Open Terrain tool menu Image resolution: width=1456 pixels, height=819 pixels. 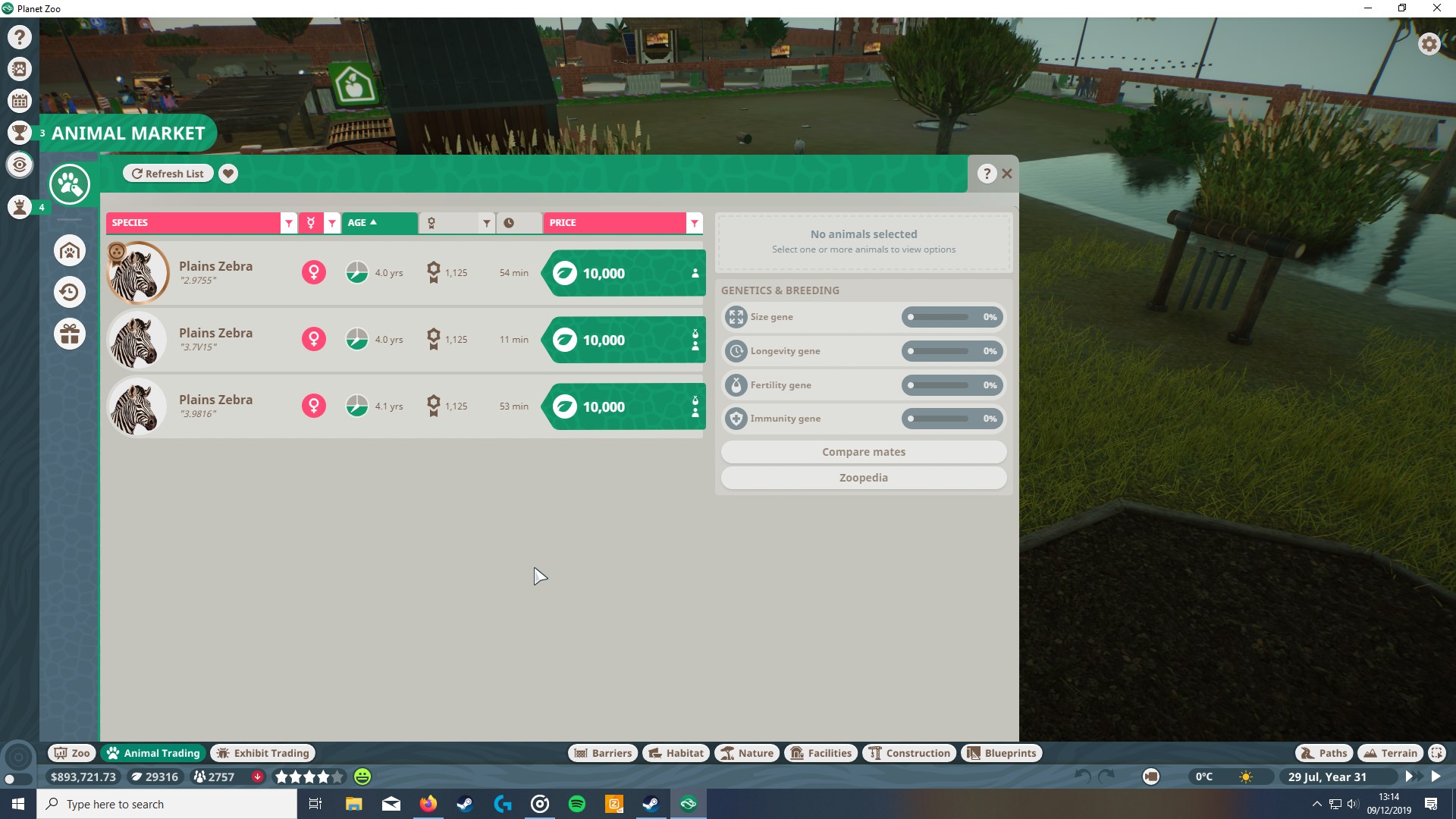(1391, 753)
